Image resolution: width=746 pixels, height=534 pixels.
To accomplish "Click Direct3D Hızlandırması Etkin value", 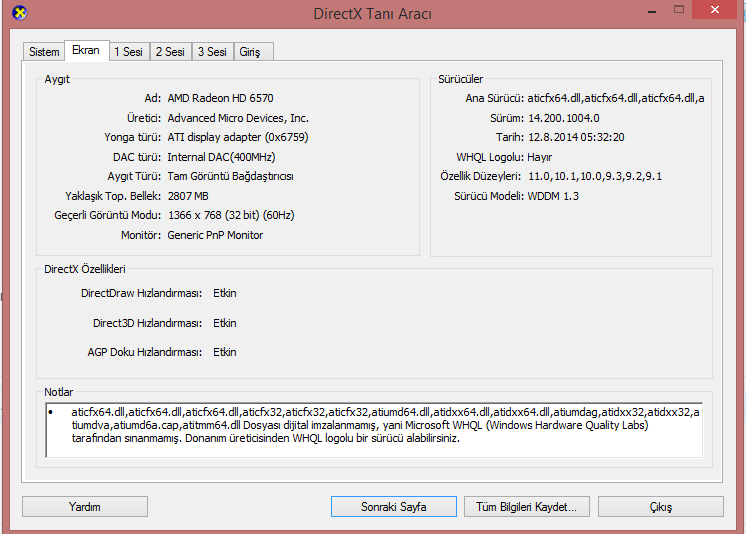I will pyautogui.click(x=225, y=323).
